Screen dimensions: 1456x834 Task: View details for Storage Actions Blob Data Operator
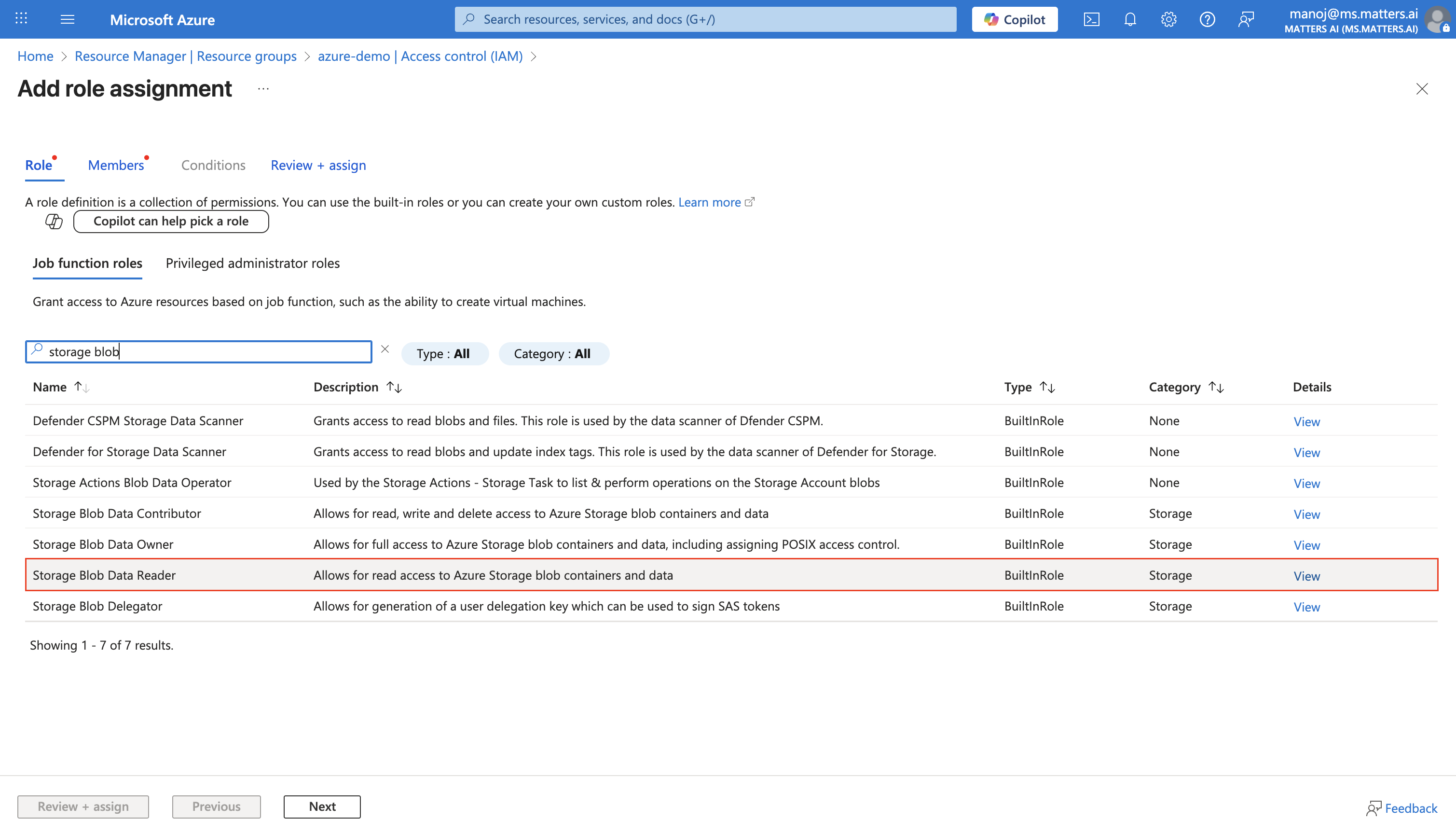[1306, 484]
